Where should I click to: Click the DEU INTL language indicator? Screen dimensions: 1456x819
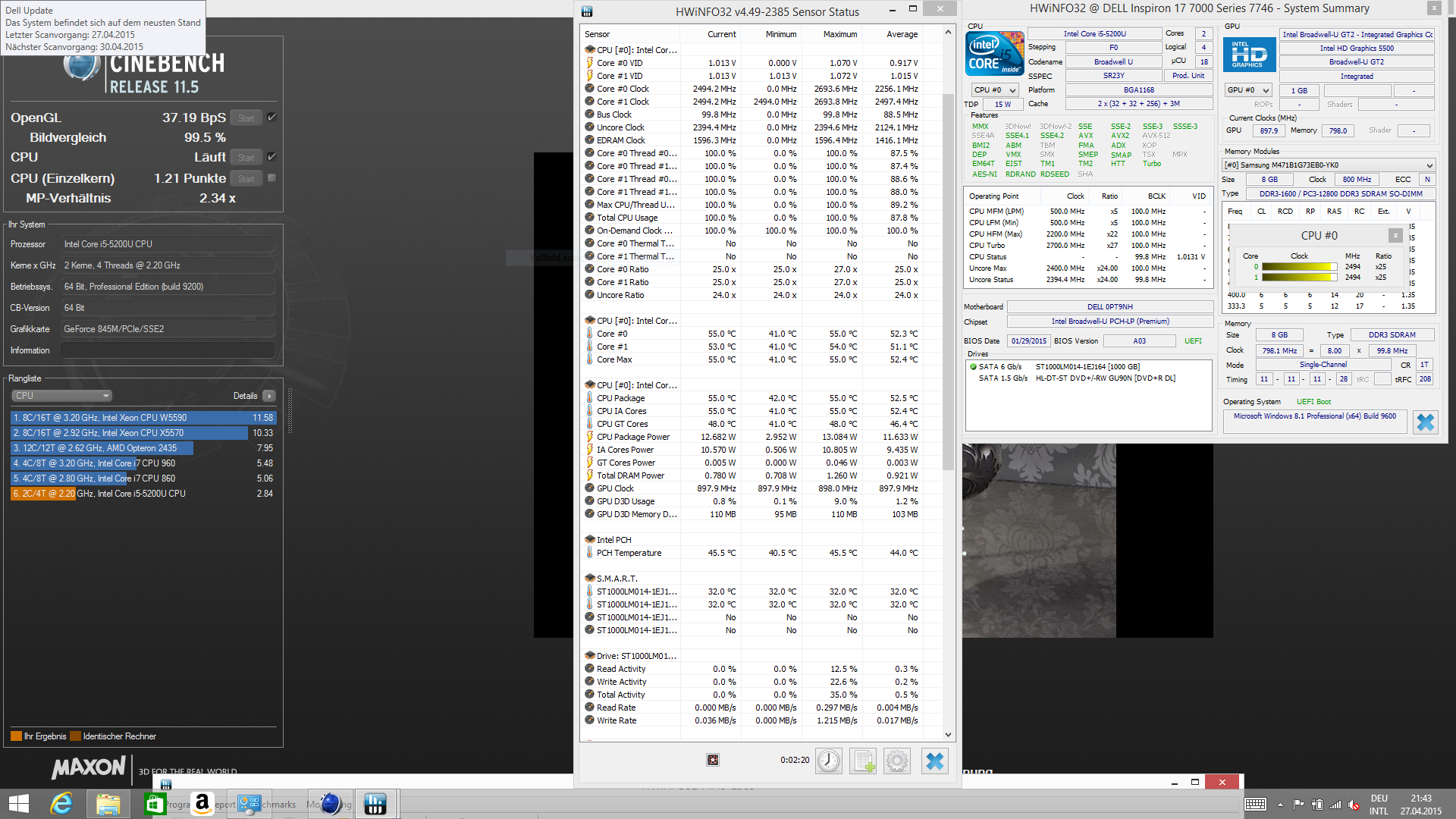pos(1379,805)
